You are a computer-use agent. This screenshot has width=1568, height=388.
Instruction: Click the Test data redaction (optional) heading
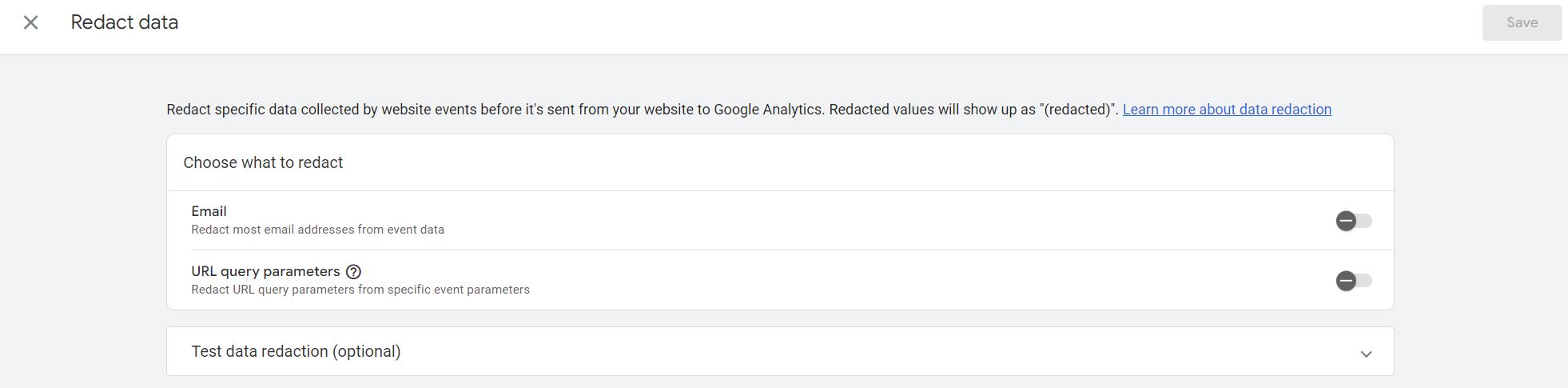pyautogui.click(x=296, y=351)
